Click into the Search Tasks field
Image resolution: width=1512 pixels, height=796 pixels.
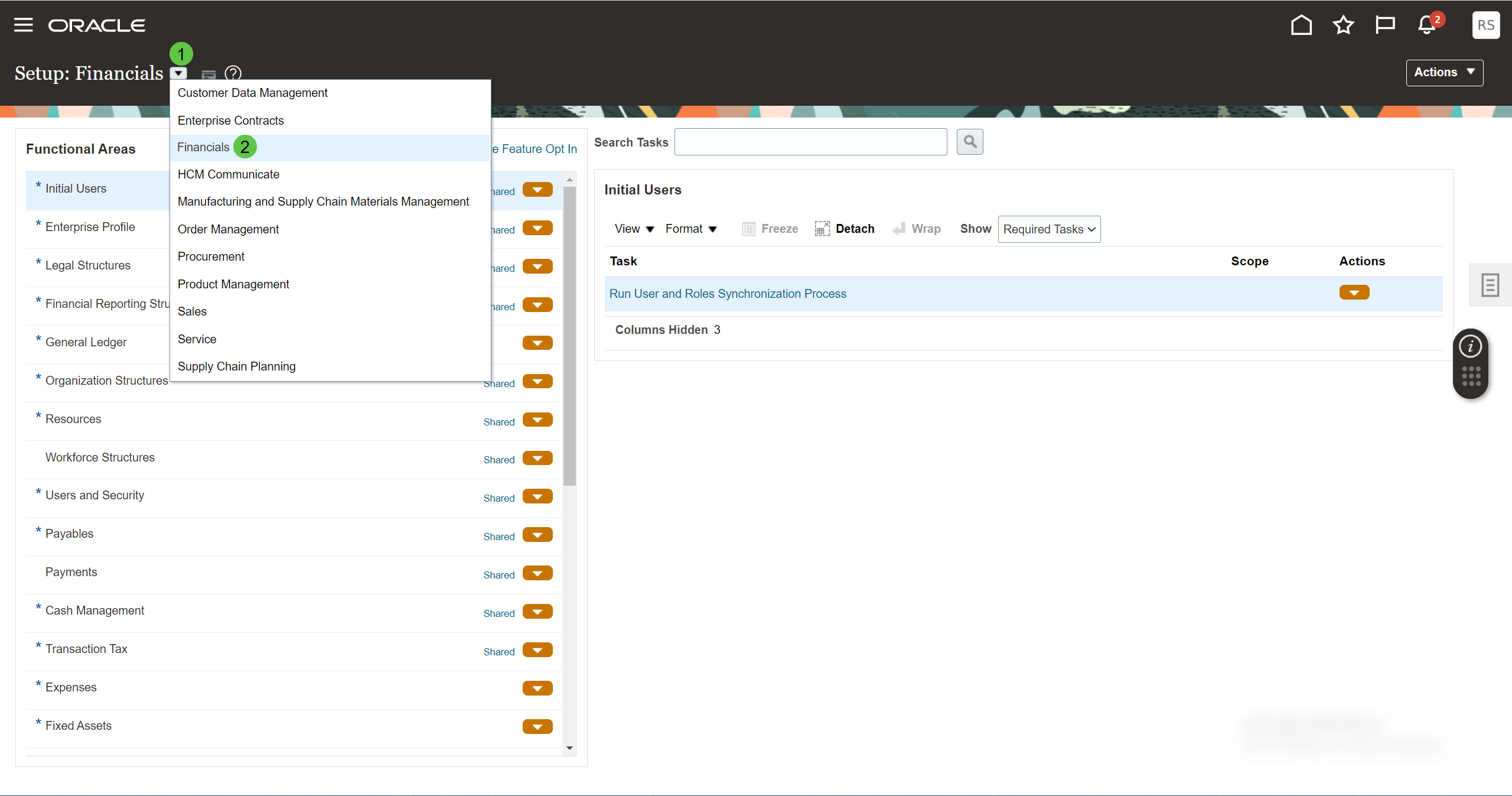(810, 142)
